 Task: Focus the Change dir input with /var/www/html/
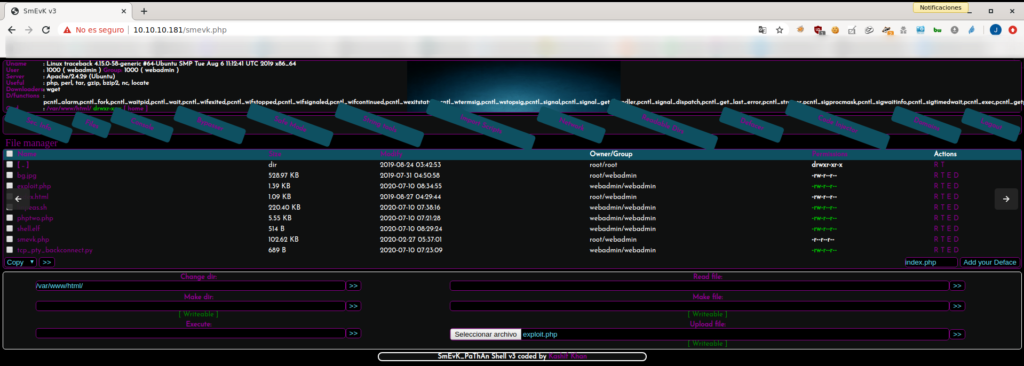point(190,286)
